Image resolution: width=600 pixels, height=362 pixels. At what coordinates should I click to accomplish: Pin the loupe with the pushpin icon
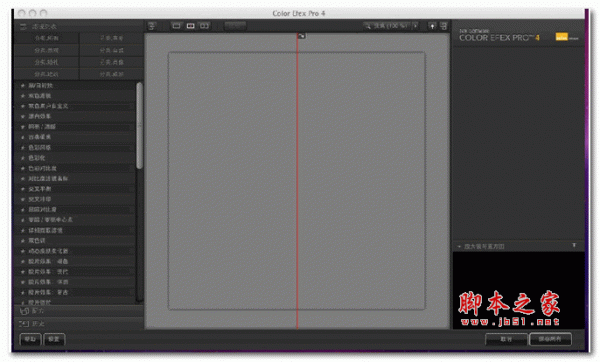pos(574,246)
